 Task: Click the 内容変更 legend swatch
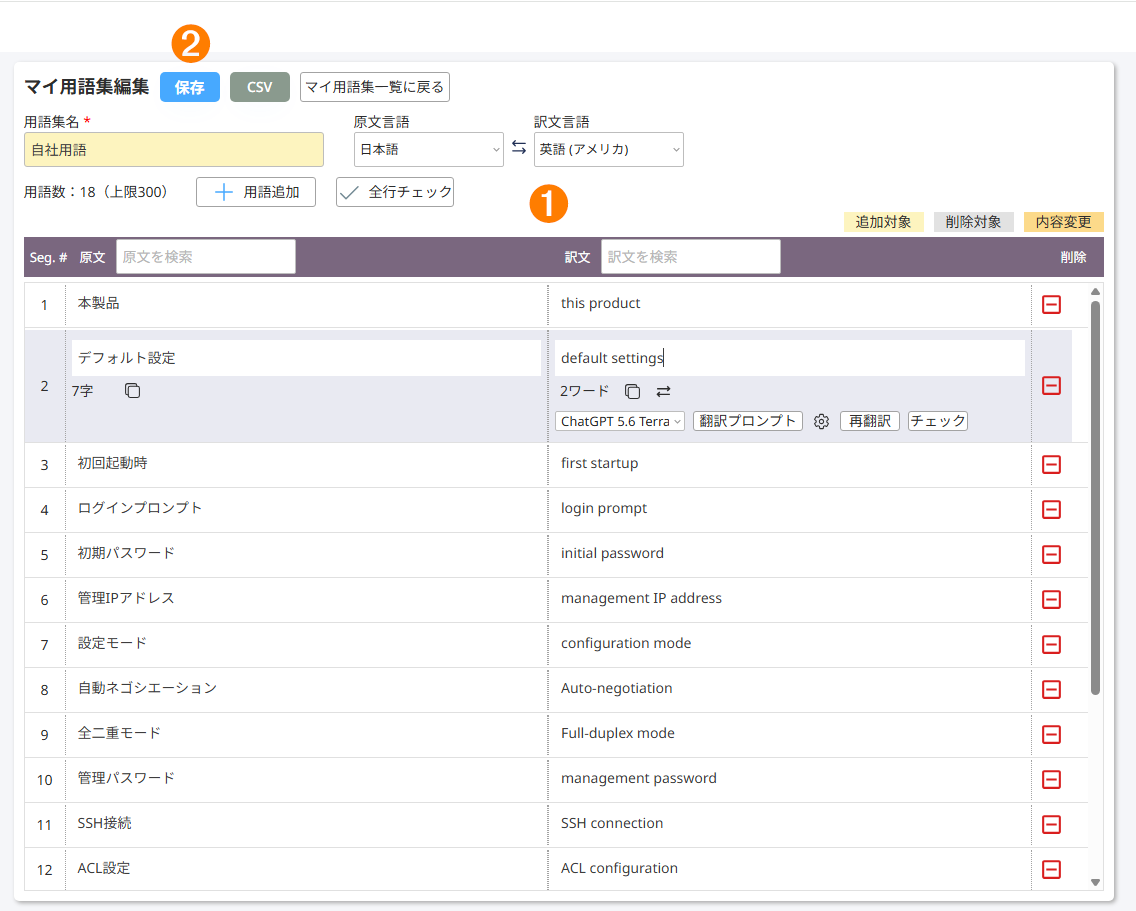click(x=1064, y=222)
